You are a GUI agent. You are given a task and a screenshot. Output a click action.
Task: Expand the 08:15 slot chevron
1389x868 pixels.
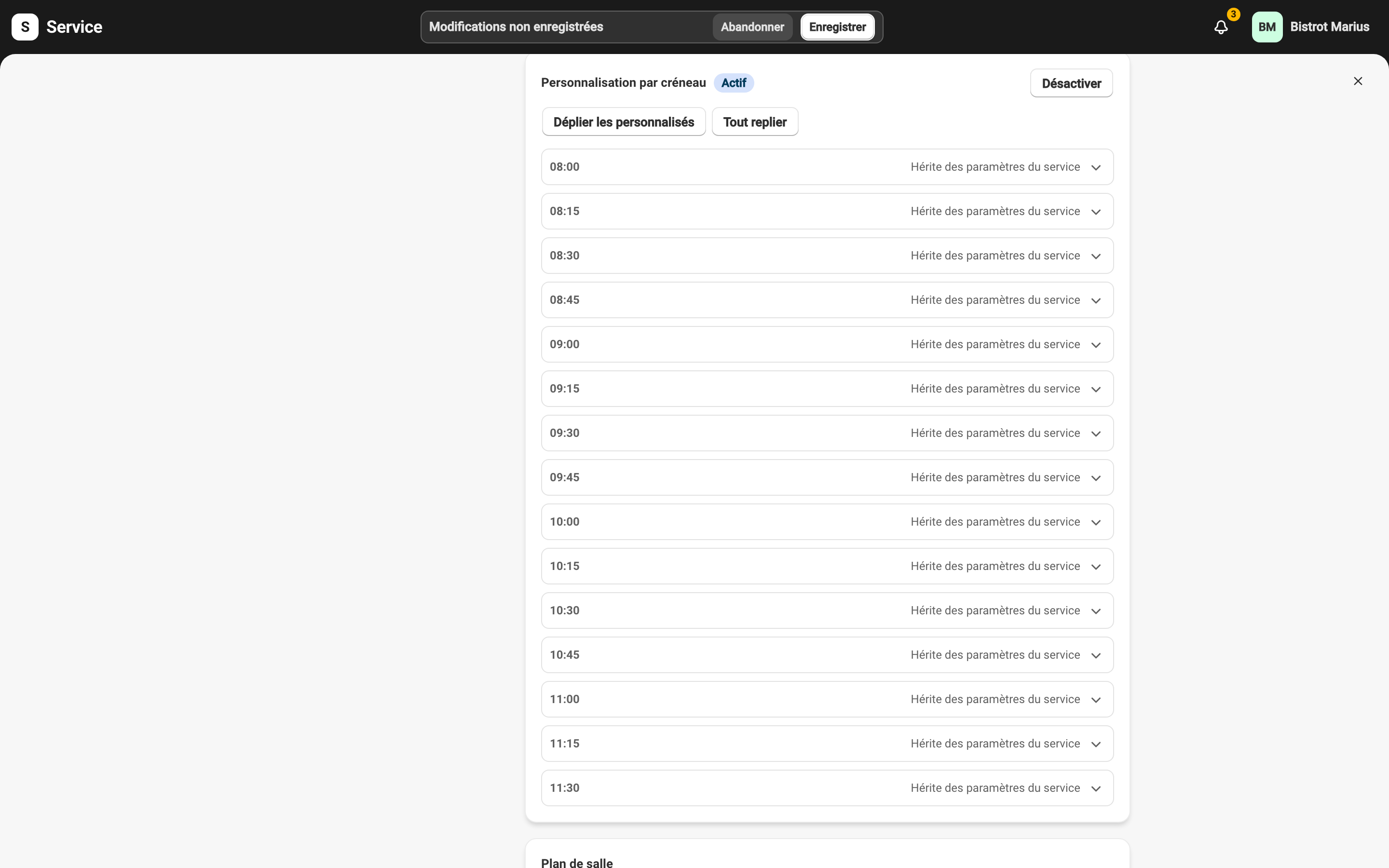pos(1095,212)
